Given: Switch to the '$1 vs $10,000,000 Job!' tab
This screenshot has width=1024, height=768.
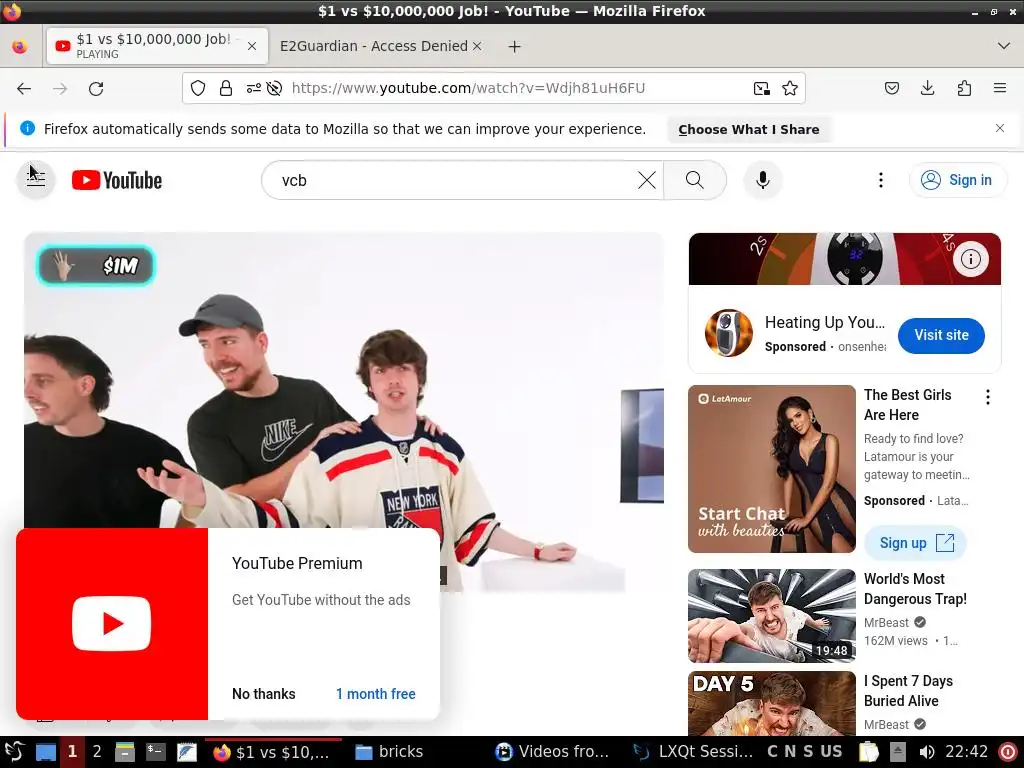Looking at the screenshot, I should point(157,46).
